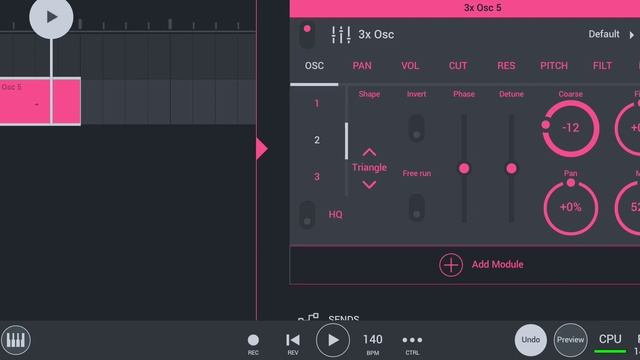Toggle the Free run switch

coord(416,208)
